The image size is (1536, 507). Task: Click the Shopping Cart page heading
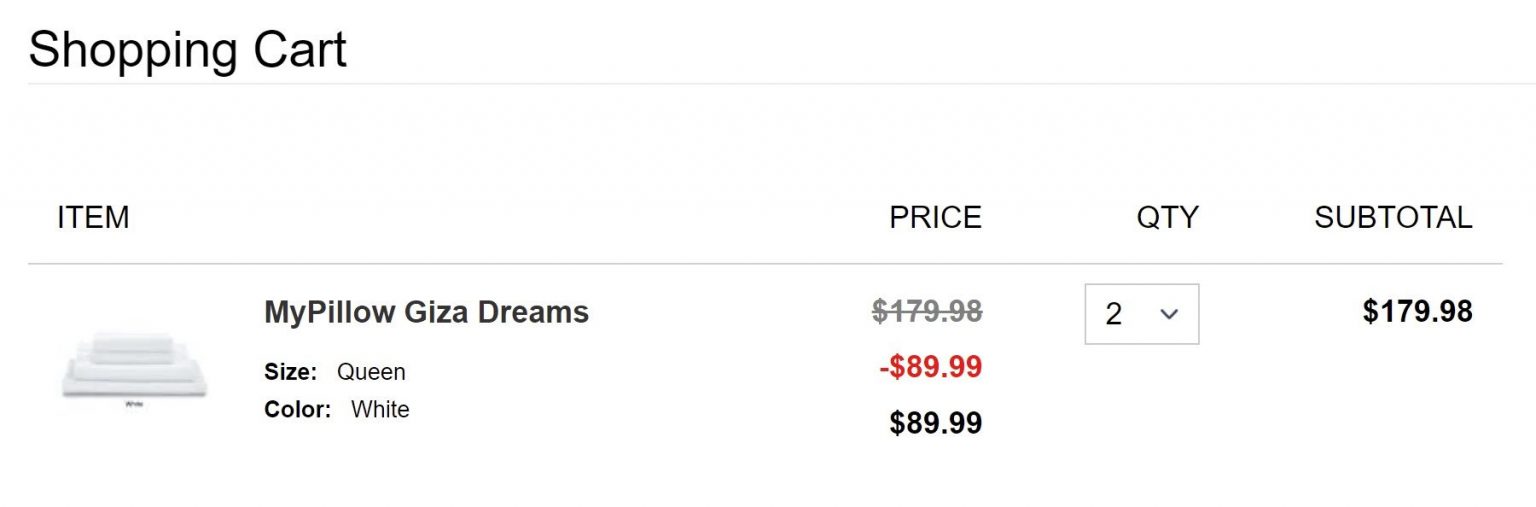(x=187, y=49)
